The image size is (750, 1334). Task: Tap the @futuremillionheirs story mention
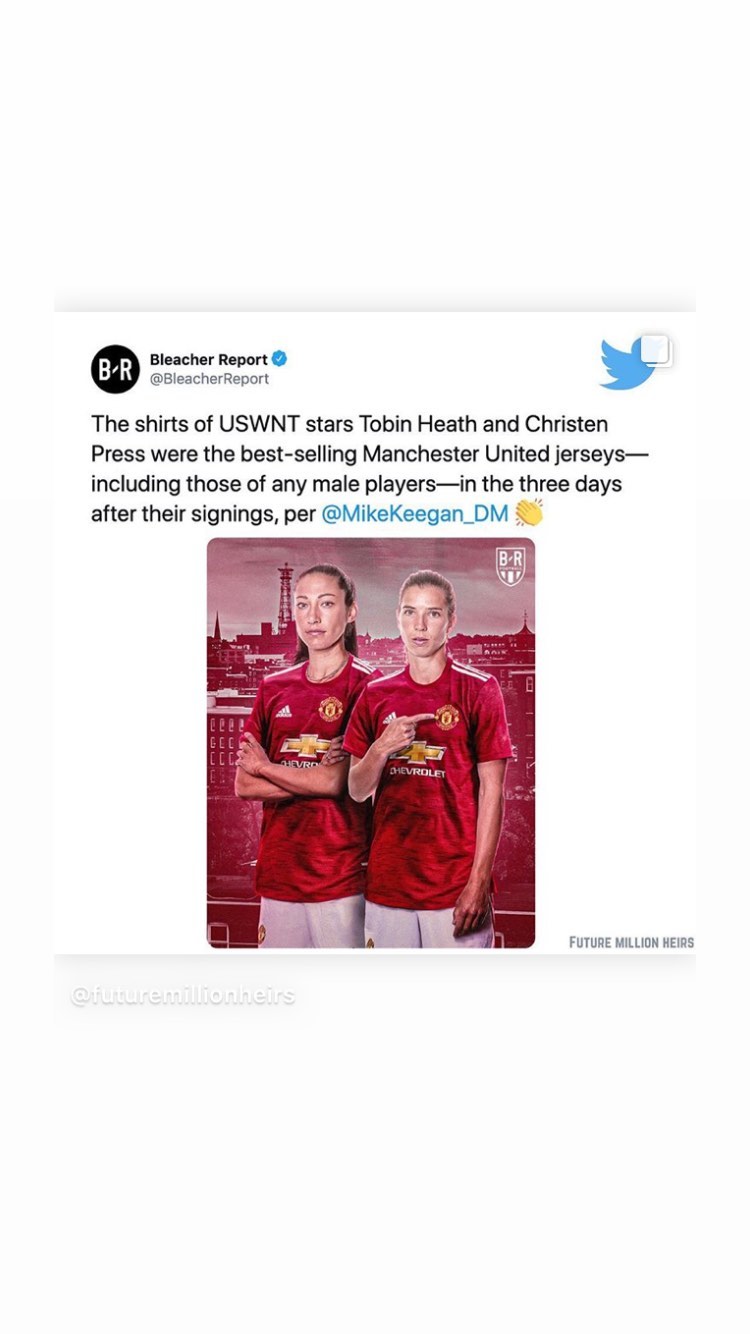(x=183, y=996)
